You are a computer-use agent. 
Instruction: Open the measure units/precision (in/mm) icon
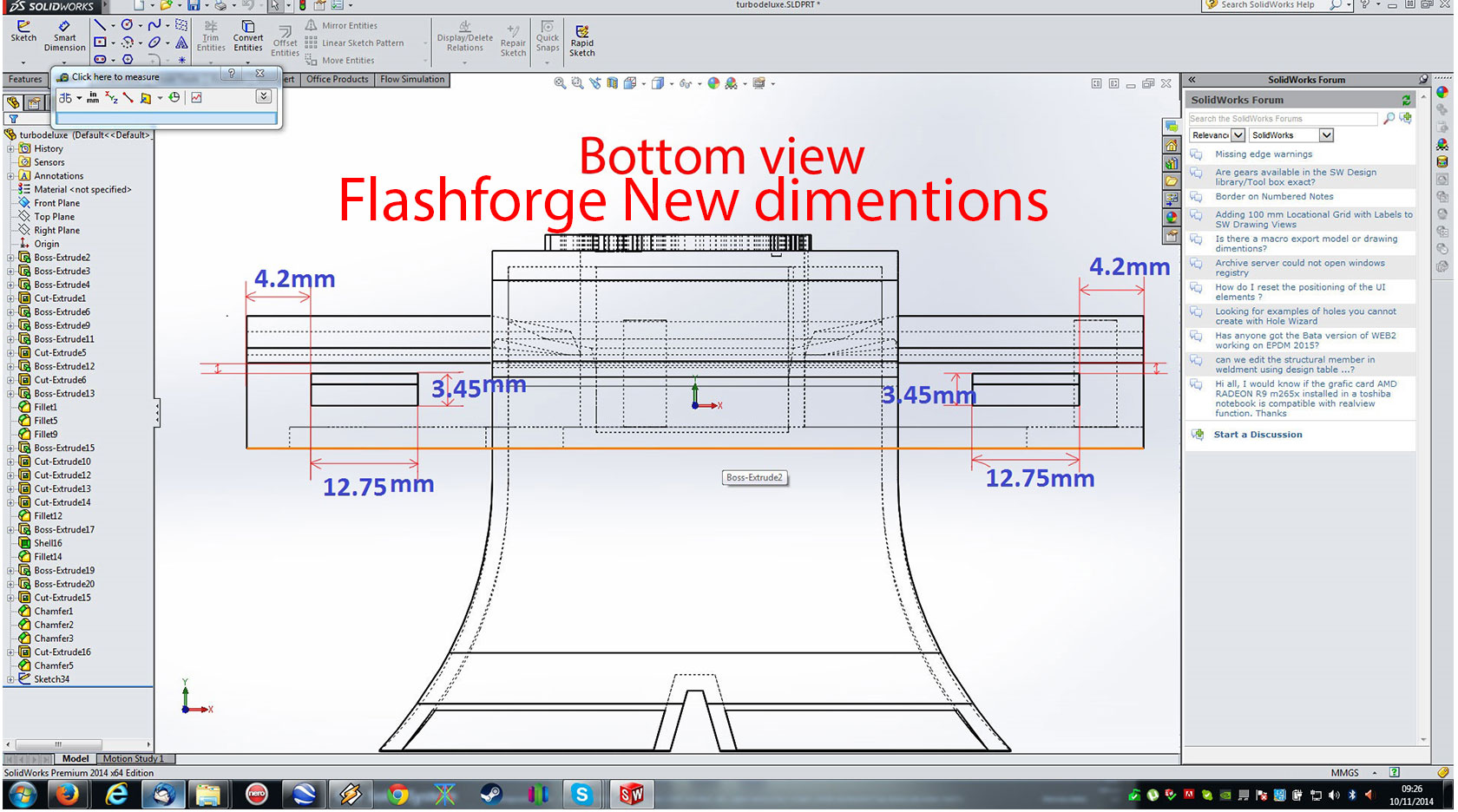click(93, 98)
